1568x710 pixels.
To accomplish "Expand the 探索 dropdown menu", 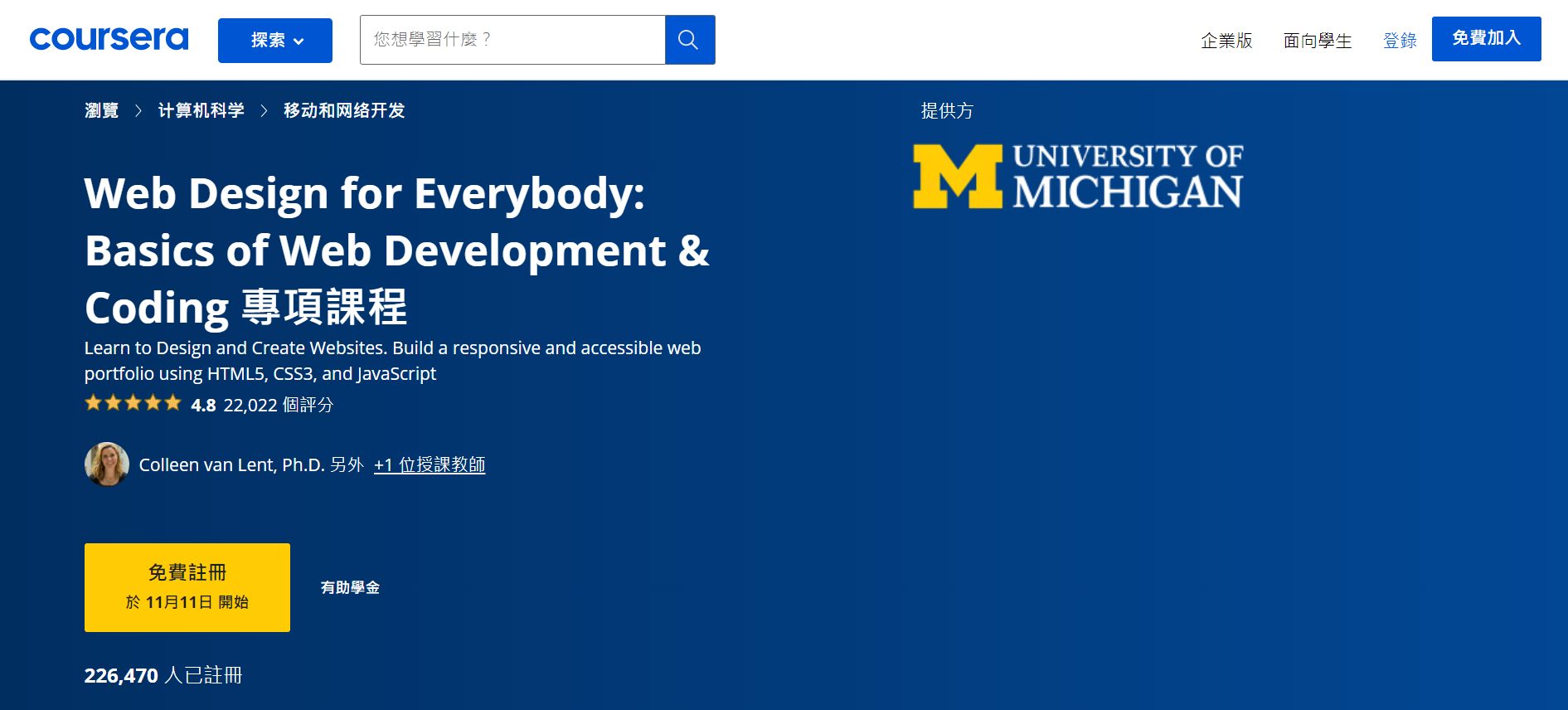I will coord(274,41).
